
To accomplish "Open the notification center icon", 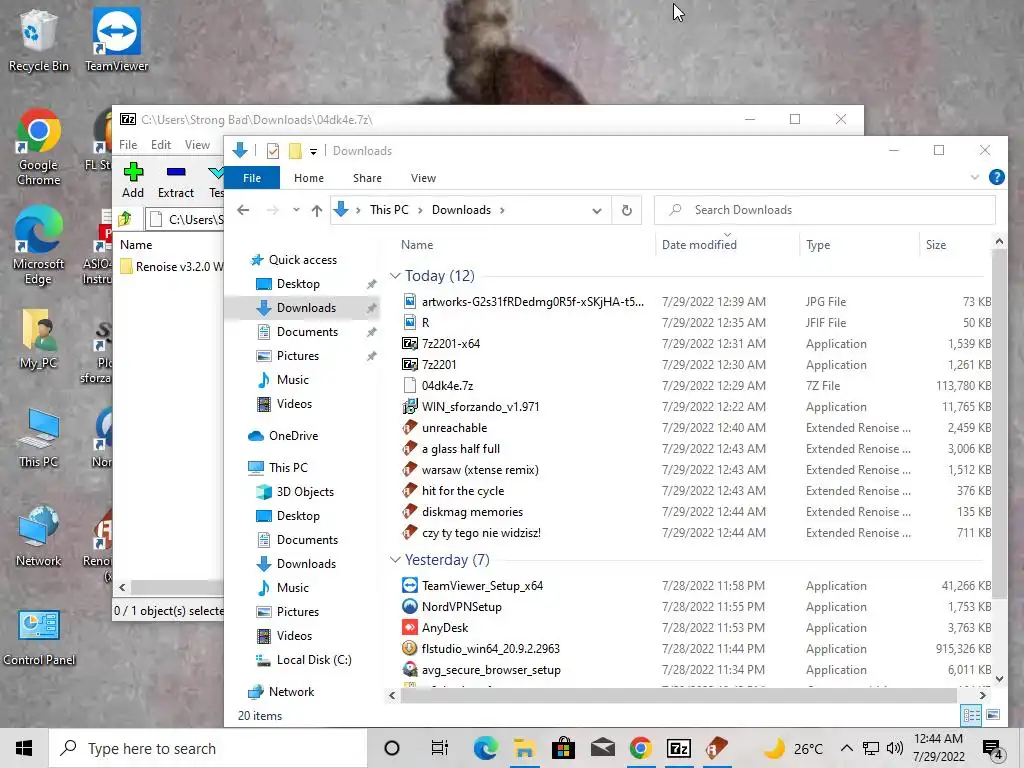I will click(x=993, y=748).
